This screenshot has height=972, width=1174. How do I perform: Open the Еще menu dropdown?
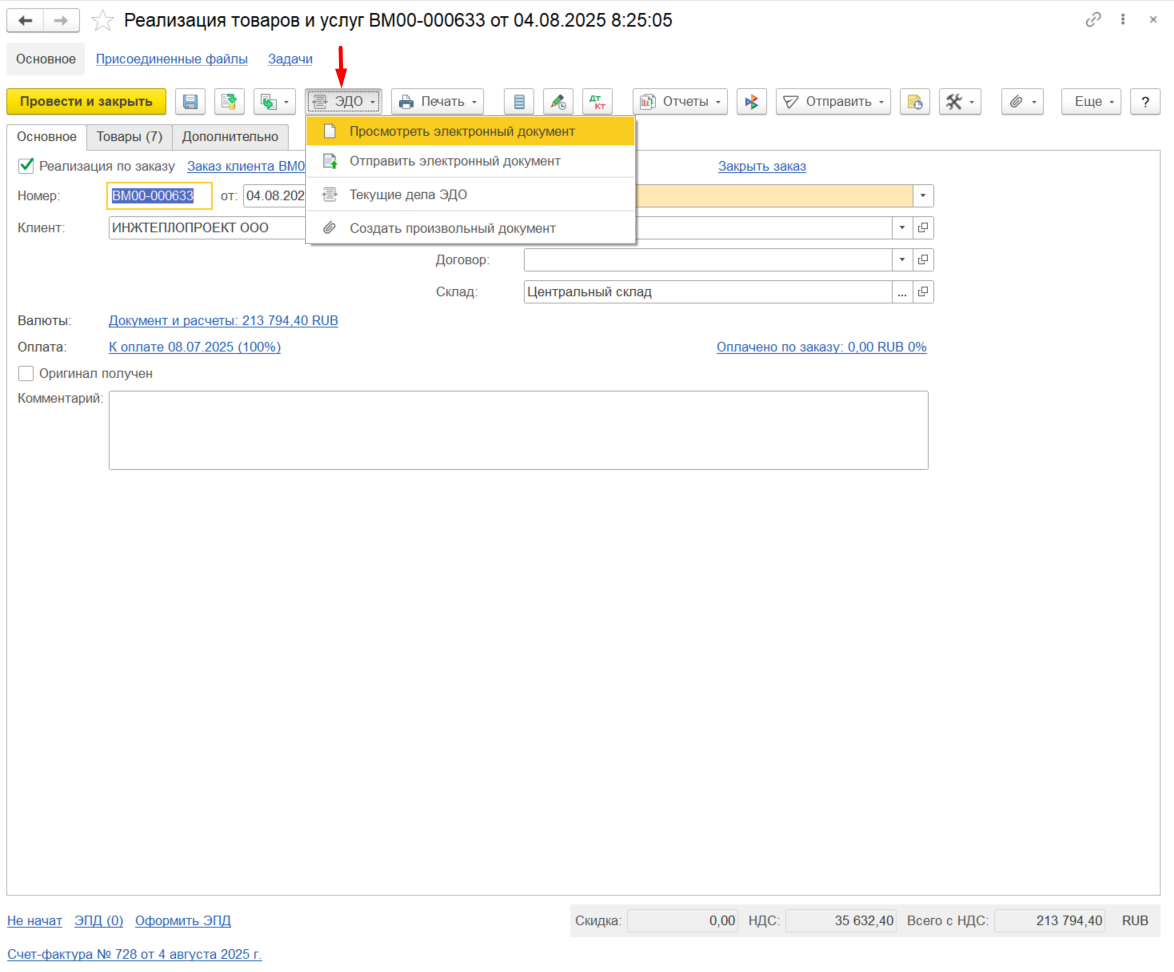(x=1091, y=102)
